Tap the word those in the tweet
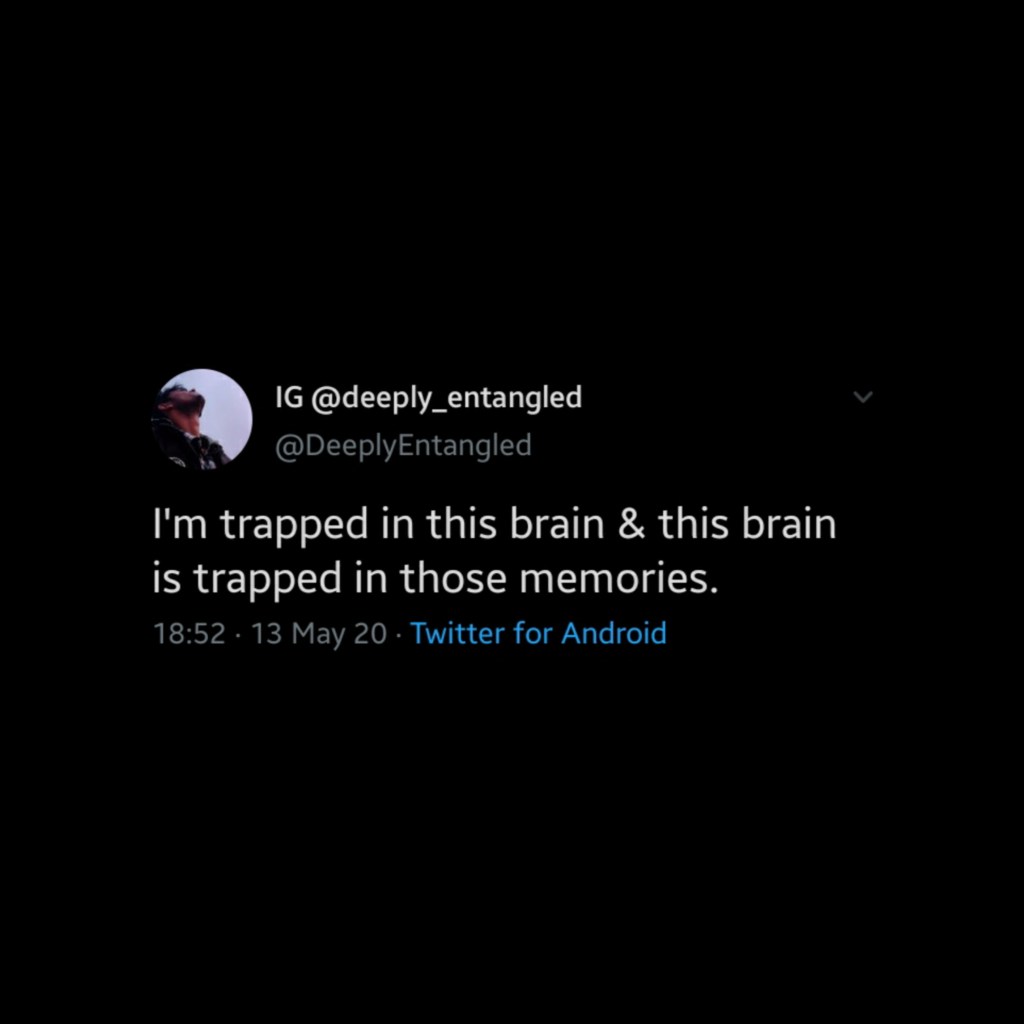1024x1024 pixels. click(453, 578)
